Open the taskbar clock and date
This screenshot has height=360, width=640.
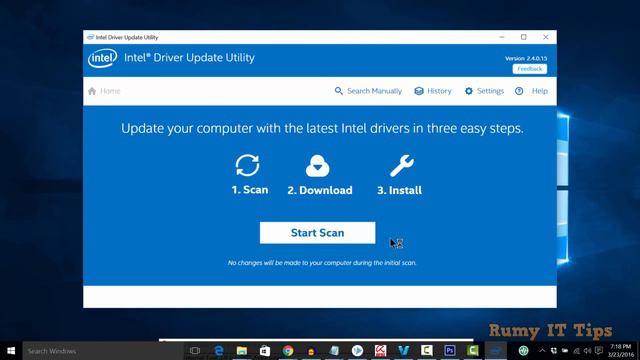621,351
